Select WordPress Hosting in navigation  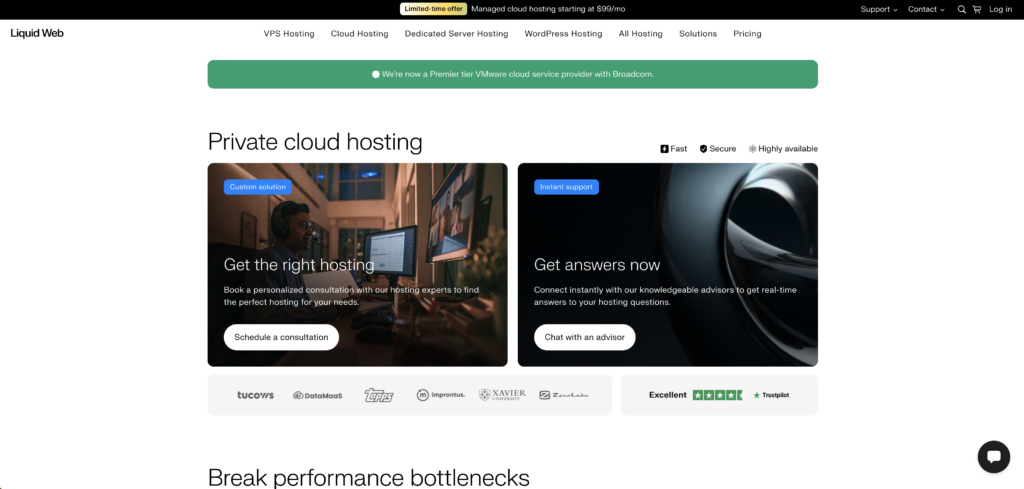pos(563,33)
